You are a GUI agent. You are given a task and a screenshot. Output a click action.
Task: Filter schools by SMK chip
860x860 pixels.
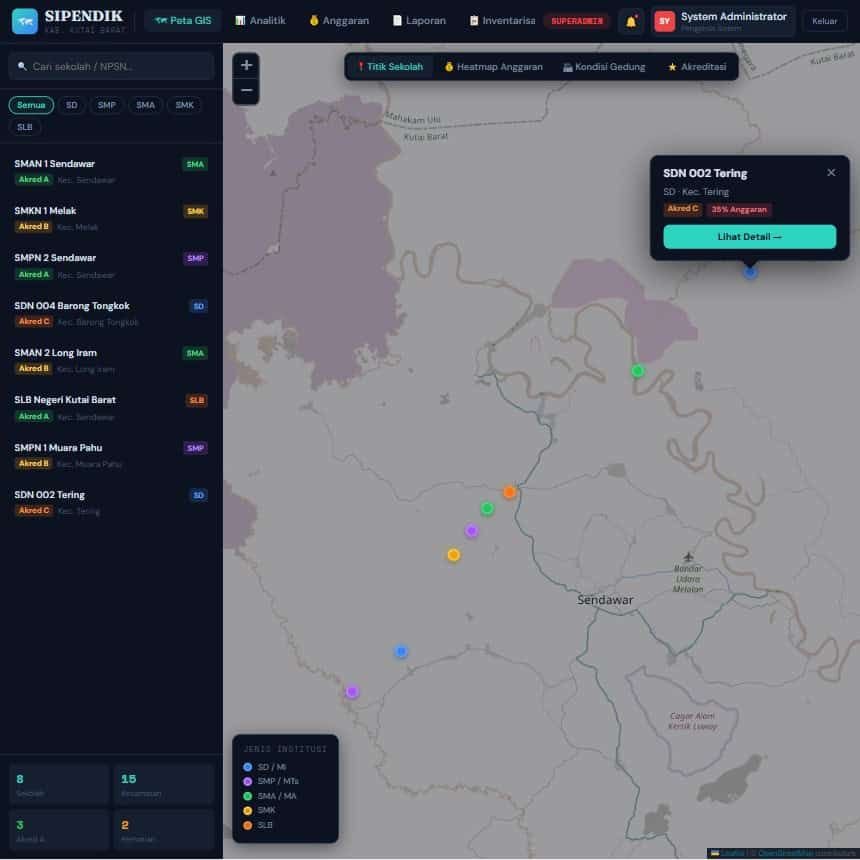pyautogui.click(x=184, y=105)
